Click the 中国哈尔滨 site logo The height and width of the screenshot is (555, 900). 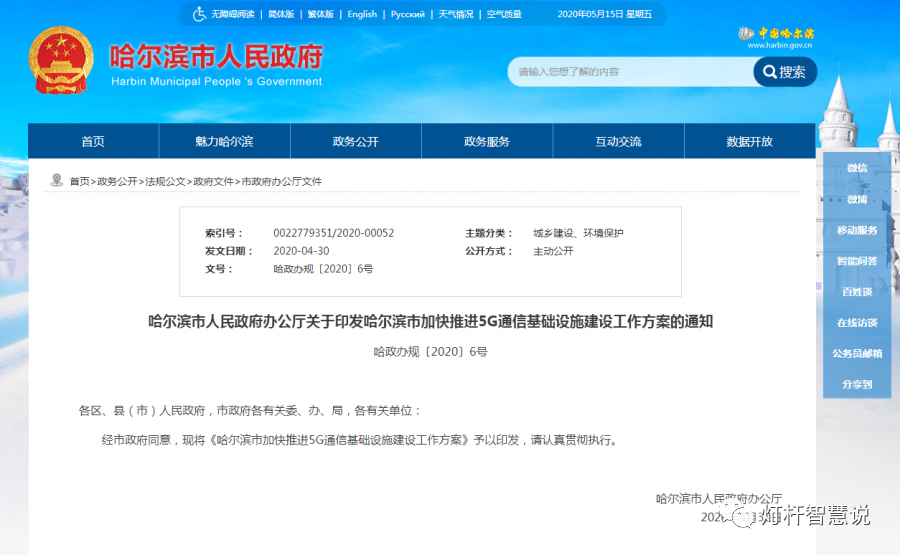point(776,33)
